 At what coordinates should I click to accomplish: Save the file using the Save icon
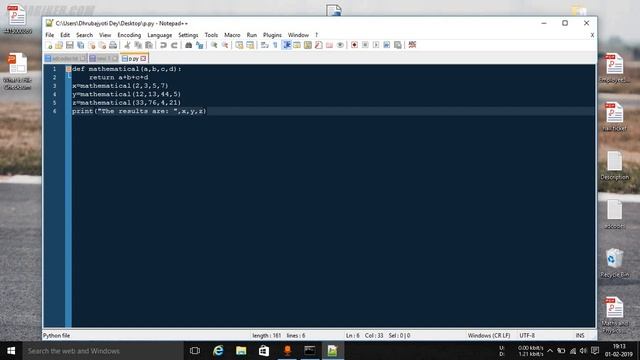[x=70, y=45]
